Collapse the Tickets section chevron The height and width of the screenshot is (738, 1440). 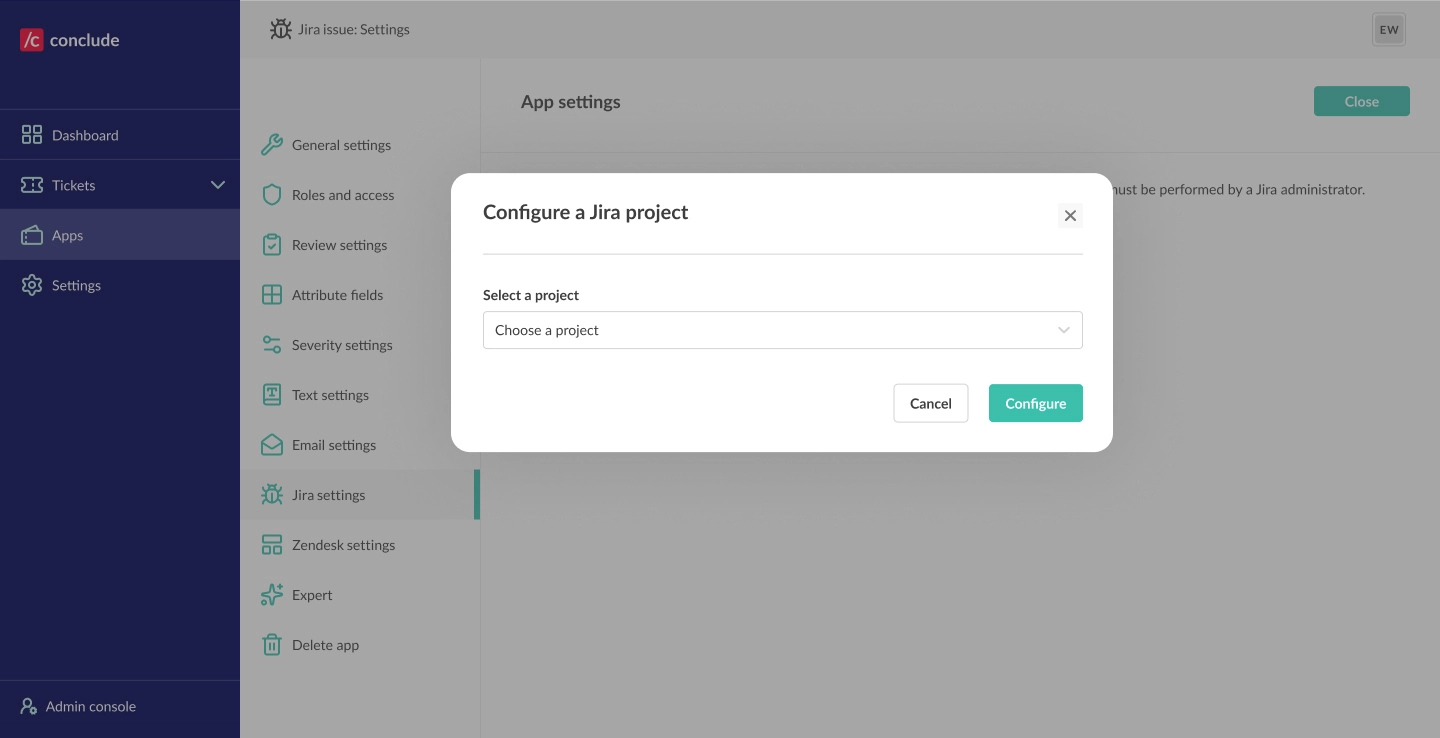pos(218,184)
